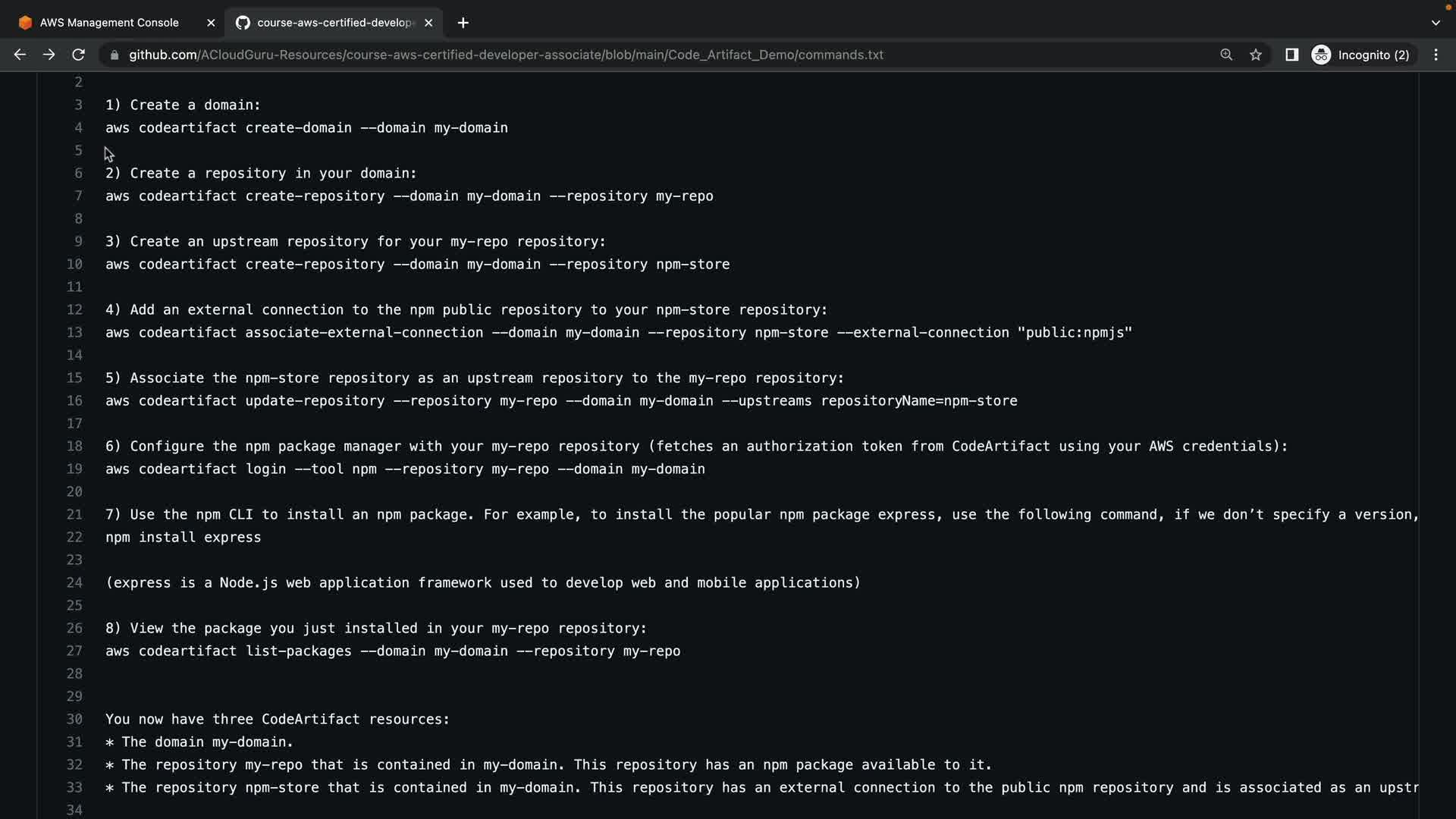Close the GitHub course tab
Screen dimensions: 1456x819
coord(428,23)
